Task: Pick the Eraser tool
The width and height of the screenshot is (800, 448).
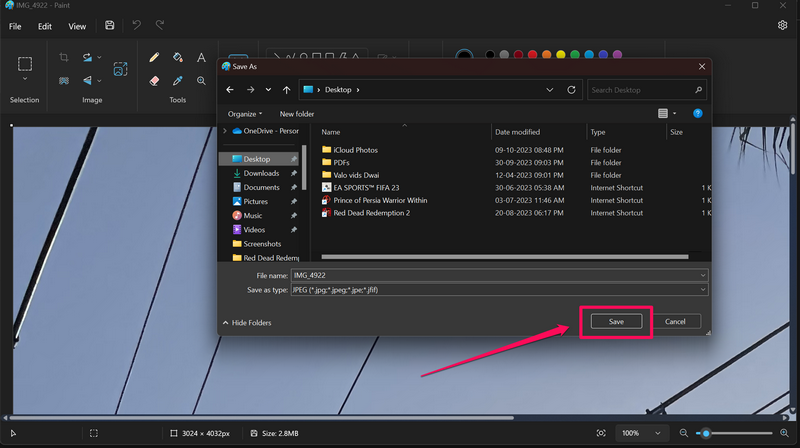Action: coord(154,81)
